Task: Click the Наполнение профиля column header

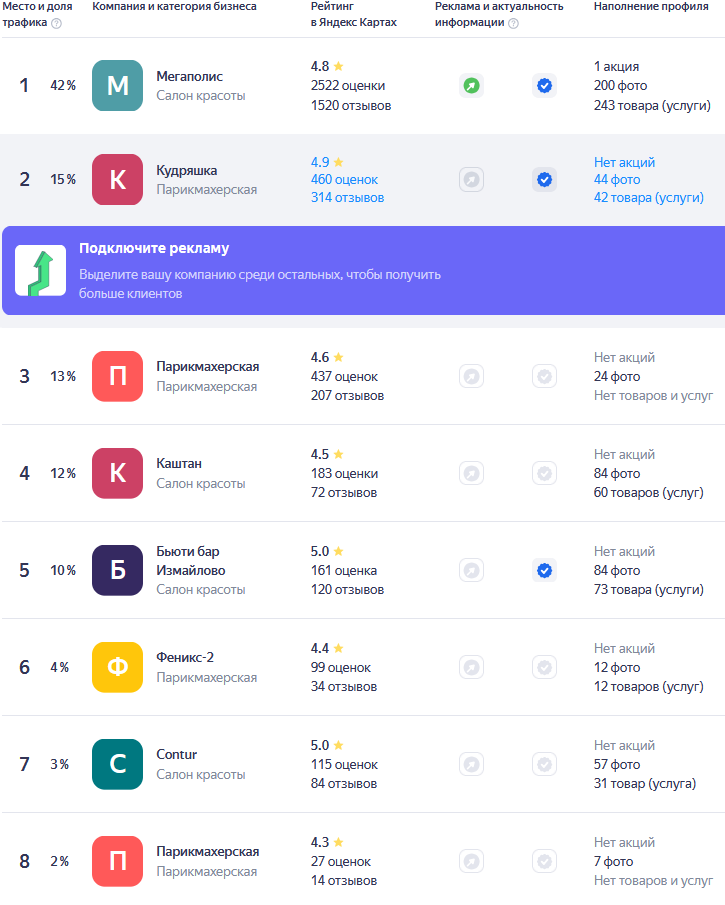Action: (651, 6)
